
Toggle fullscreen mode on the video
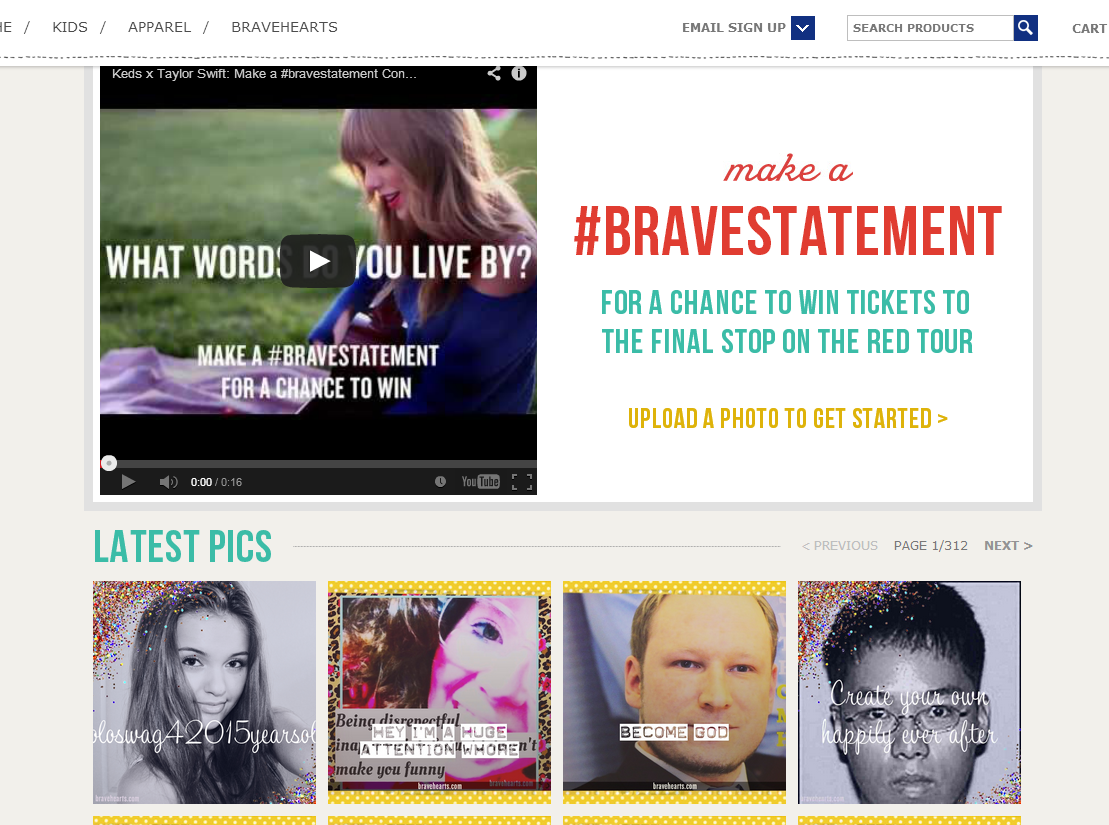[x=522, y=482]
